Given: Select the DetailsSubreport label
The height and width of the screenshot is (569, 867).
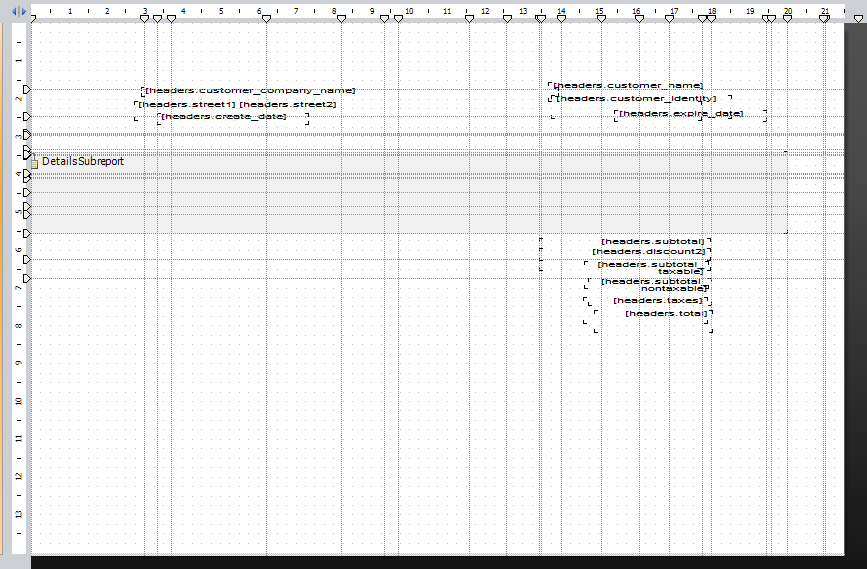Looking at the screenshot, I should pyautogui.click(x=83, y=162).
